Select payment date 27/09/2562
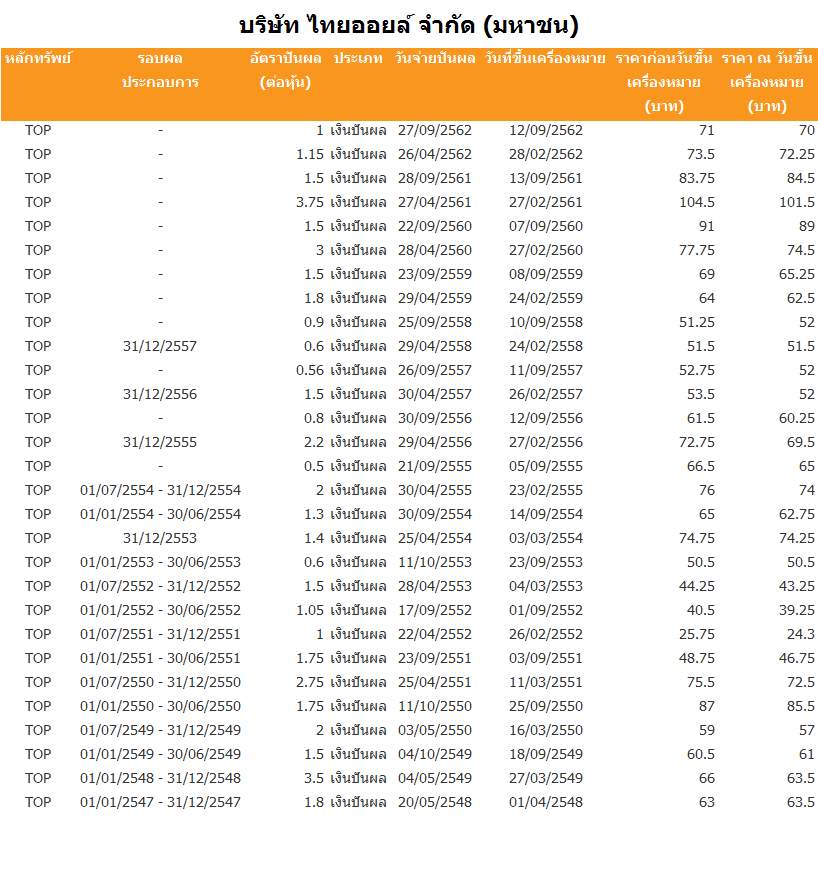 [435, 130]
